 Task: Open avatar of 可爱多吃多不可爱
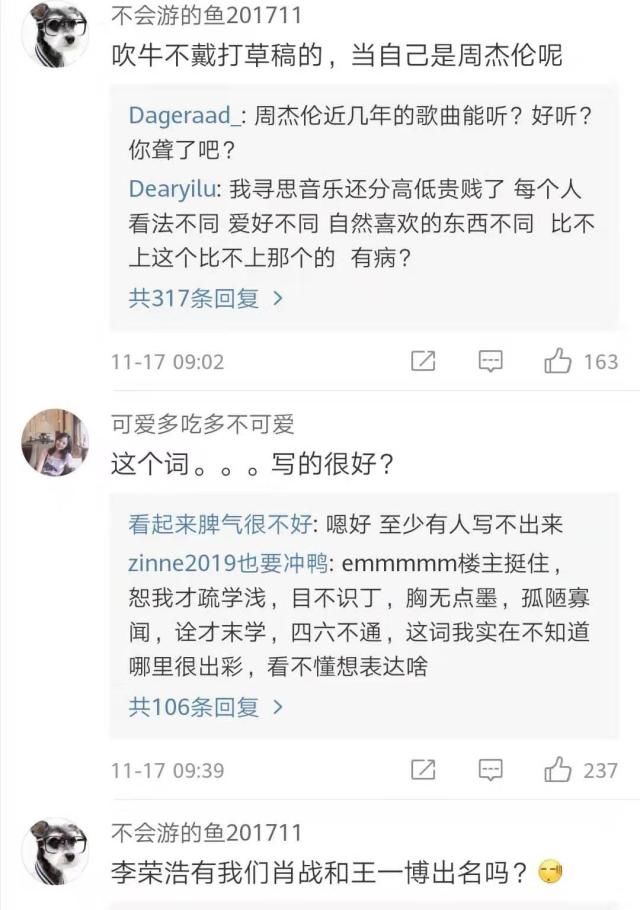click(x=55, y=442)
